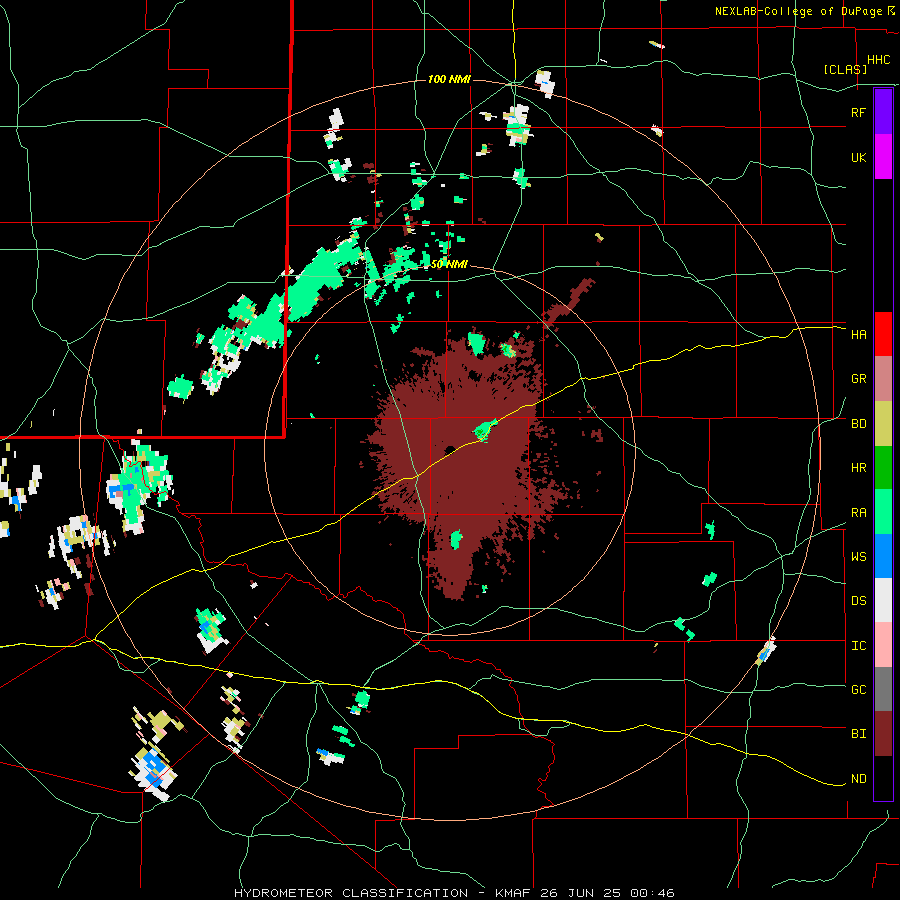Click the DS legend label

(858, 601)
